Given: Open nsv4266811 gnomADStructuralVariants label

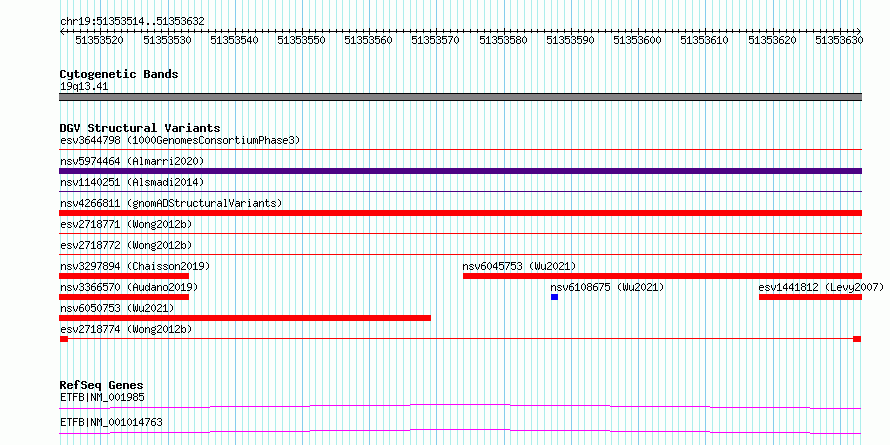Looking at the screenshot, I should (171, 203).
